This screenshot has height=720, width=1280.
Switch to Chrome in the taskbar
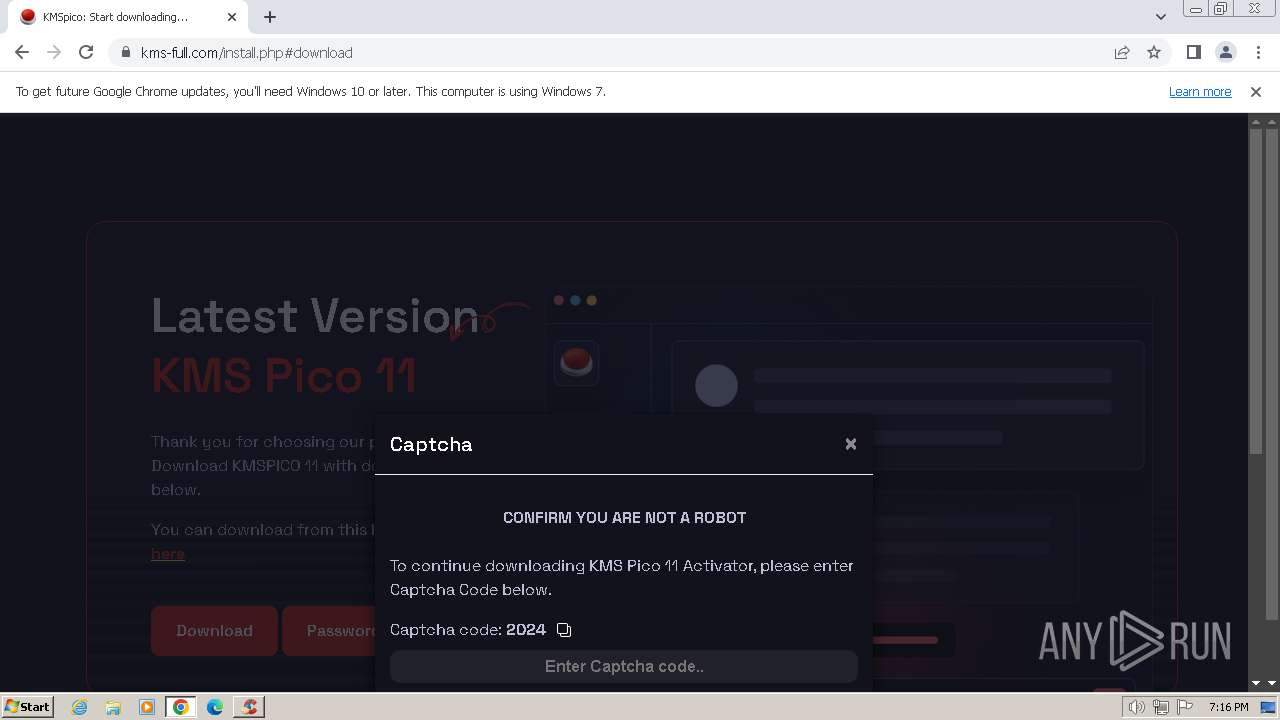coord(181,707)
